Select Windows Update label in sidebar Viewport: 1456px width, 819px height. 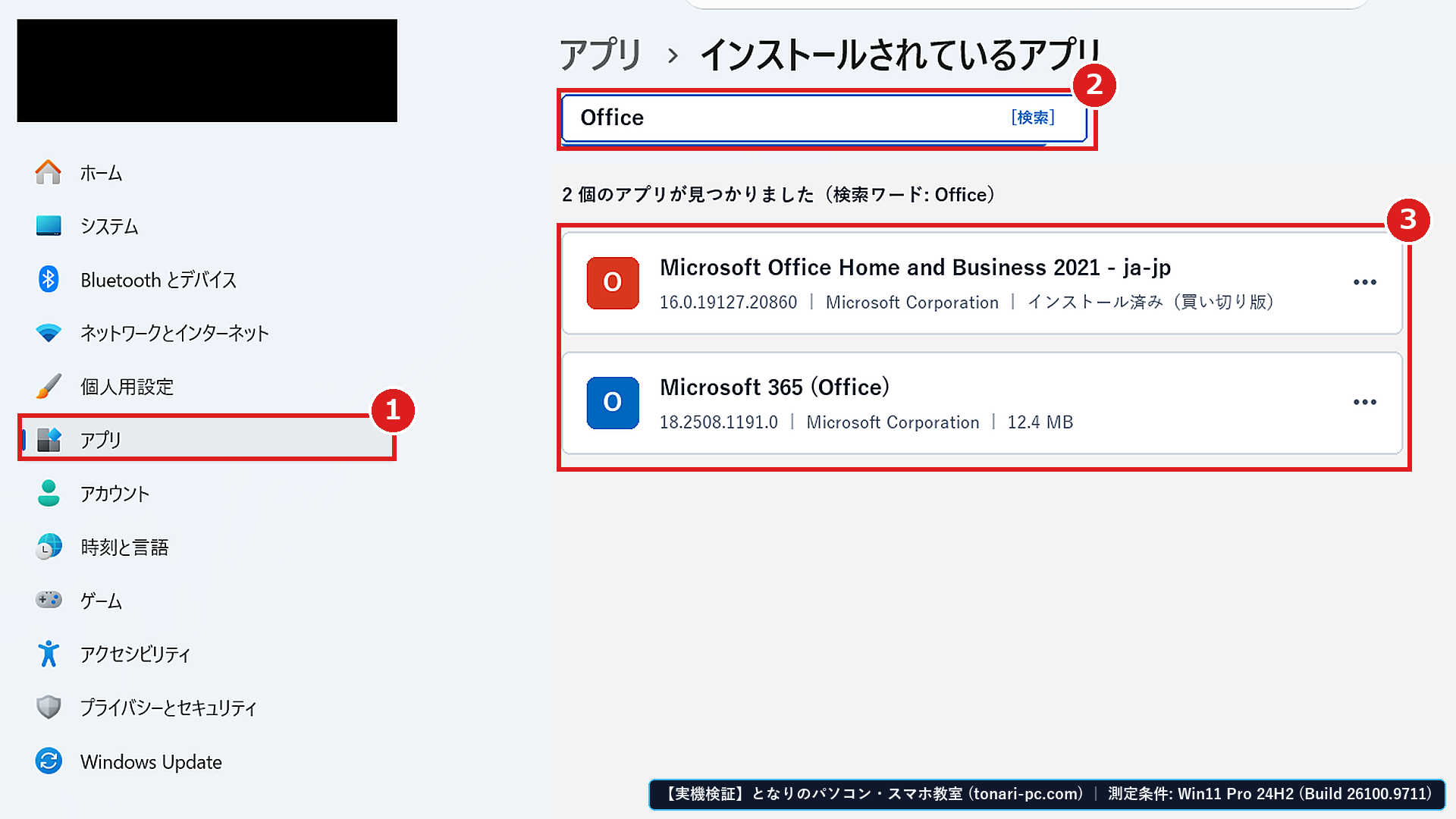pos(151,761)
